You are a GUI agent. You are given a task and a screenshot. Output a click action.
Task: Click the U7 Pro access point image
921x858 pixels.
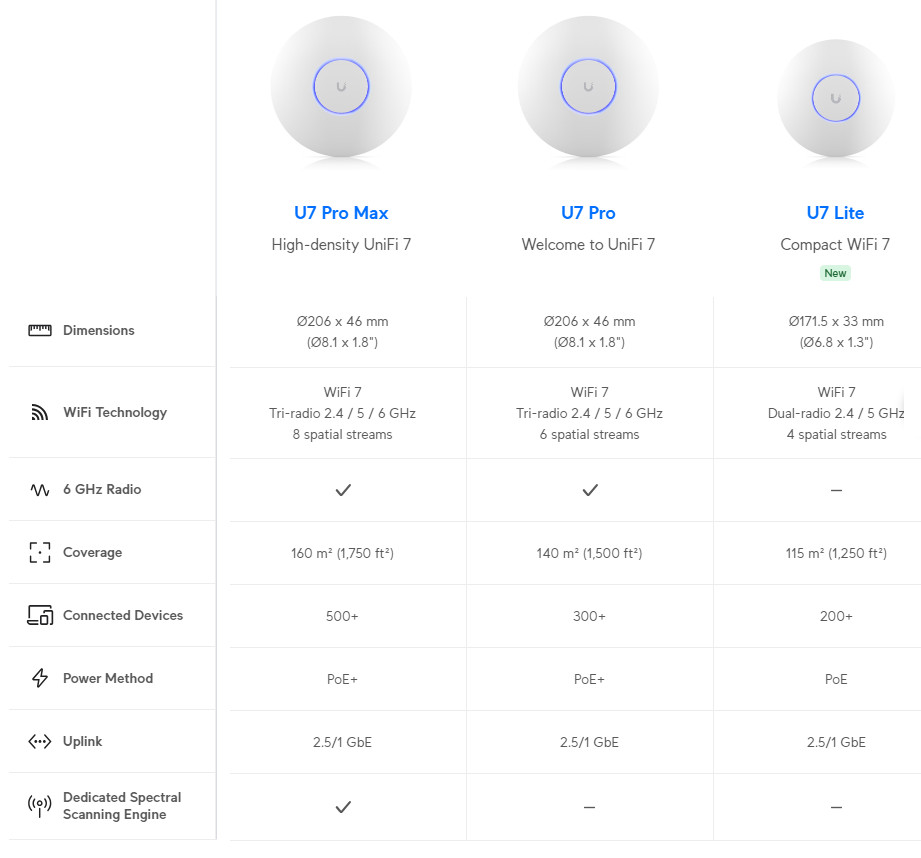click(x=588, y=87)
